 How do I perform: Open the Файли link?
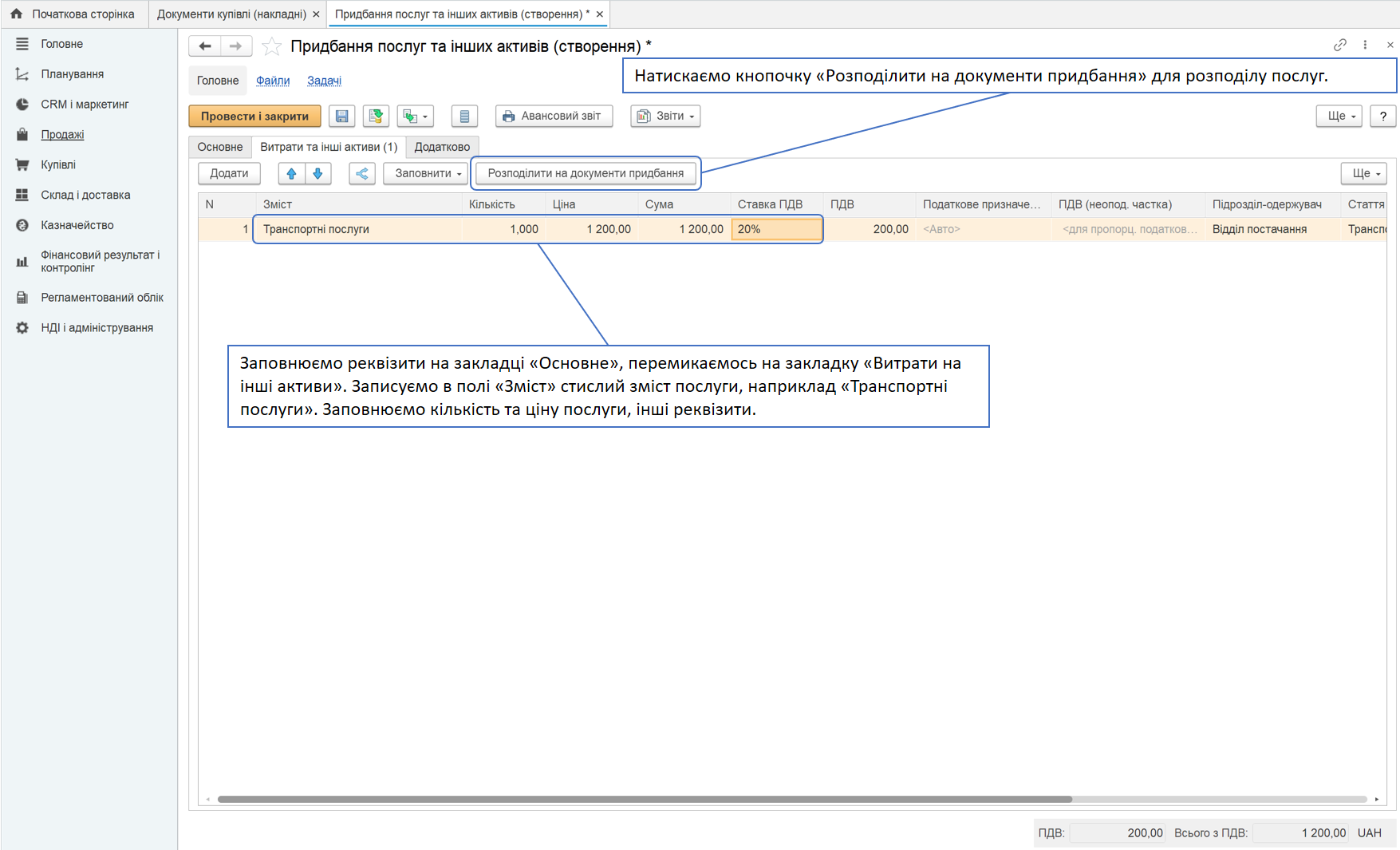click(273, 81)
